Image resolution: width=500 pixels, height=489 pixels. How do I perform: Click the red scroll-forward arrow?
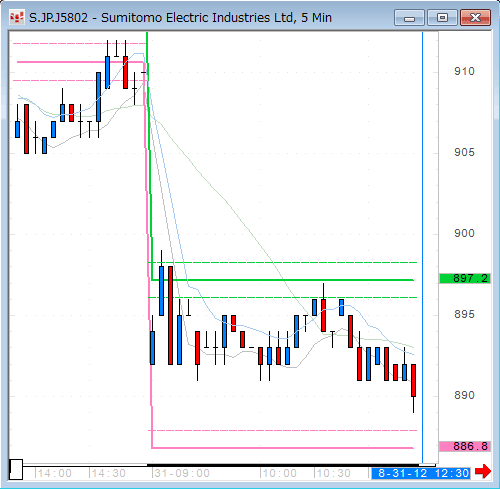point(483,471)
